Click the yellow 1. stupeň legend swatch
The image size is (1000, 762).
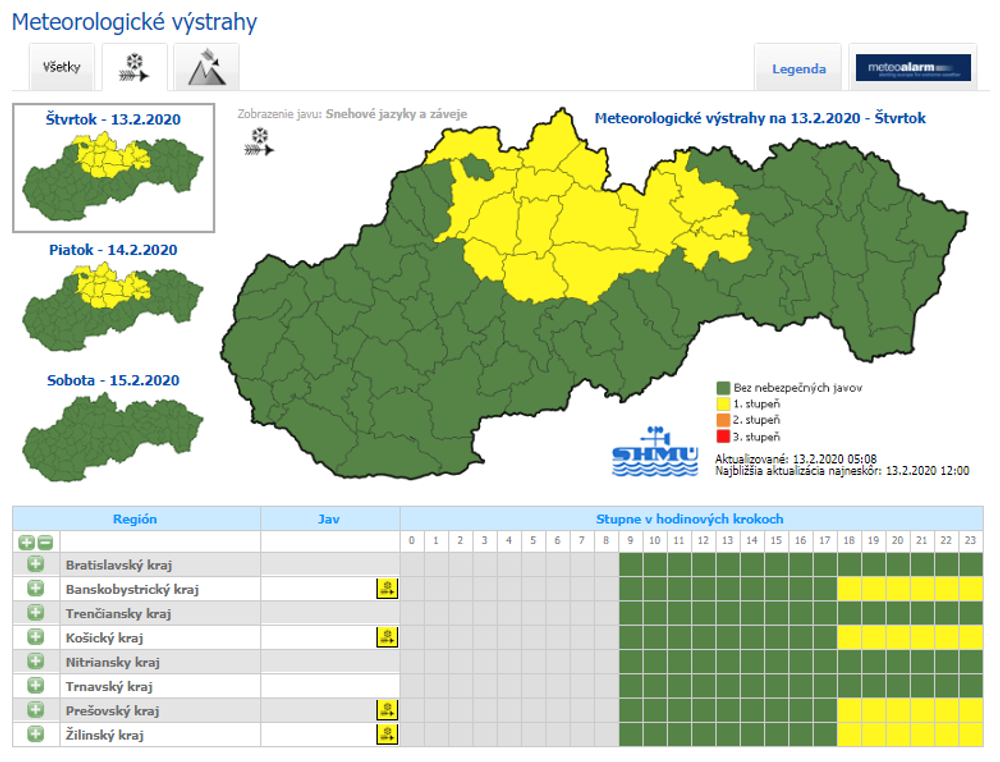point(723,403)
